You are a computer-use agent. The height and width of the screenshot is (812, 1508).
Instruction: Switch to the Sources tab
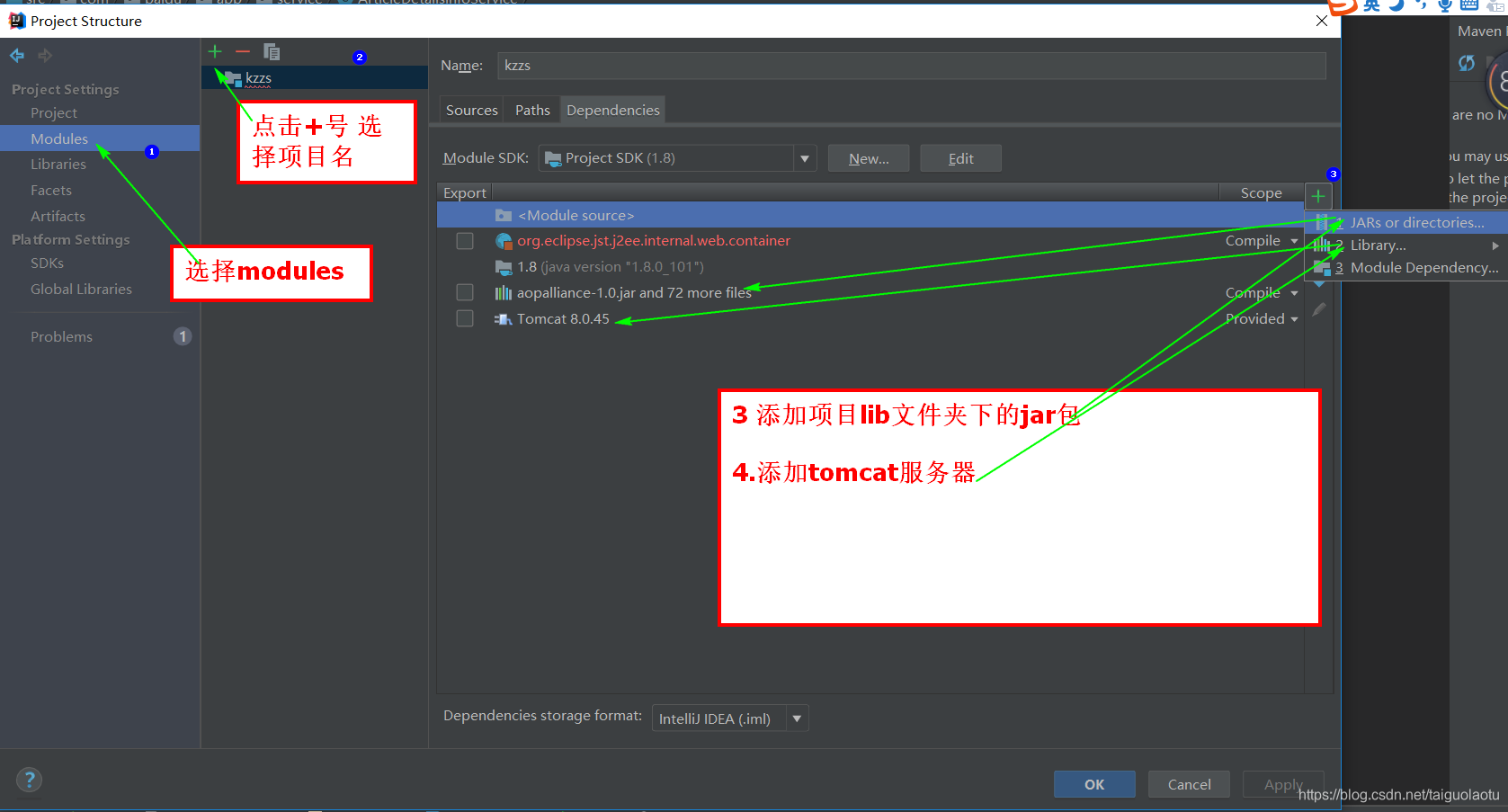point(472,110)
